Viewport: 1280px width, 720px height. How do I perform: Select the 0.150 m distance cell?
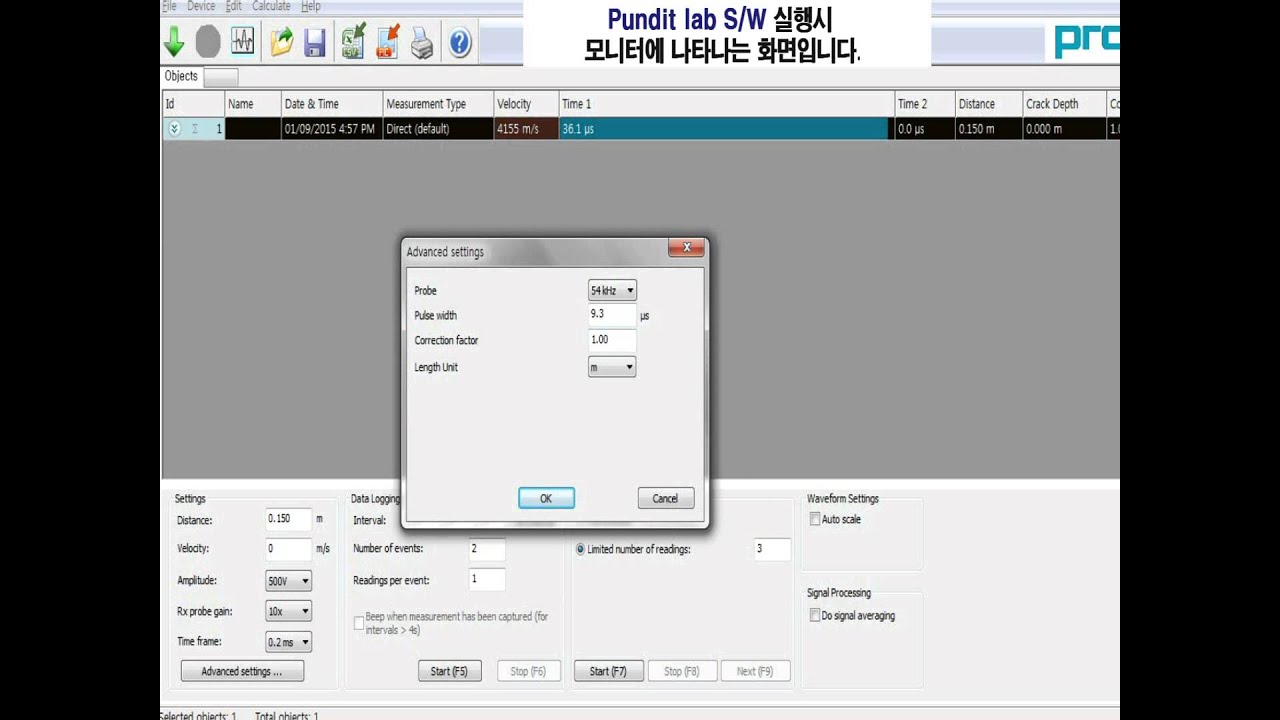tap(989, 129)
